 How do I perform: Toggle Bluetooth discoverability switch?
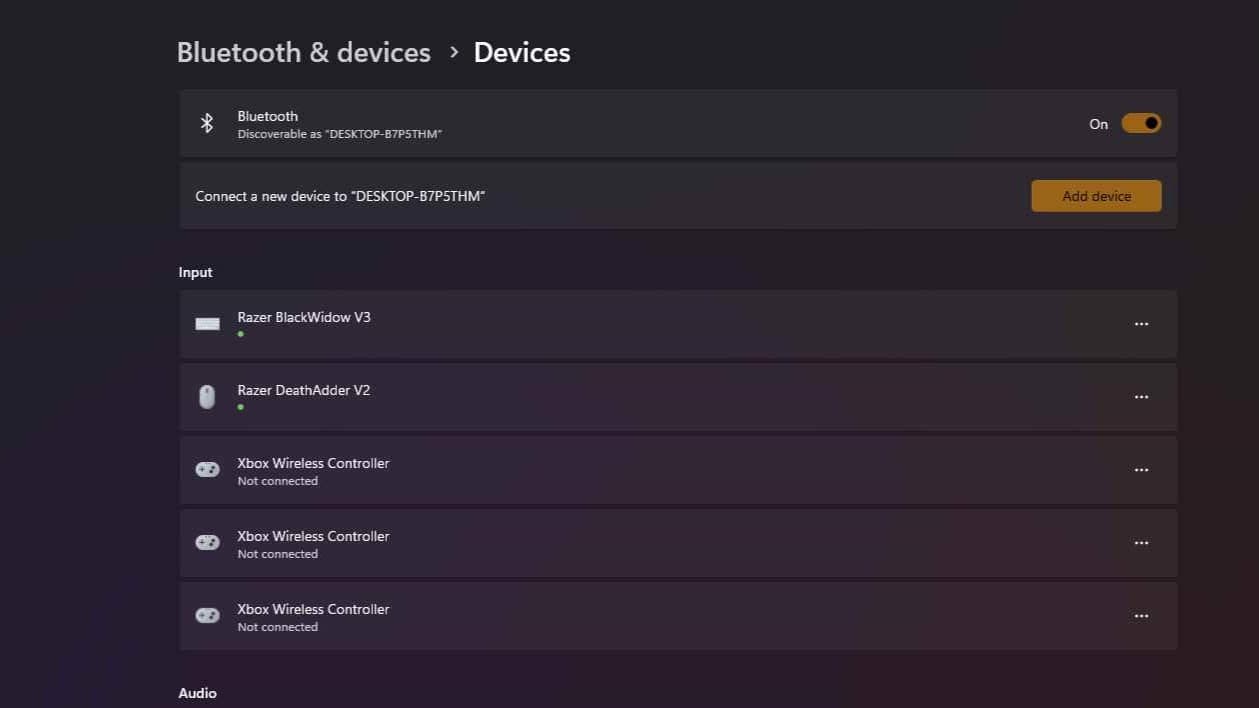(1140, 123)
